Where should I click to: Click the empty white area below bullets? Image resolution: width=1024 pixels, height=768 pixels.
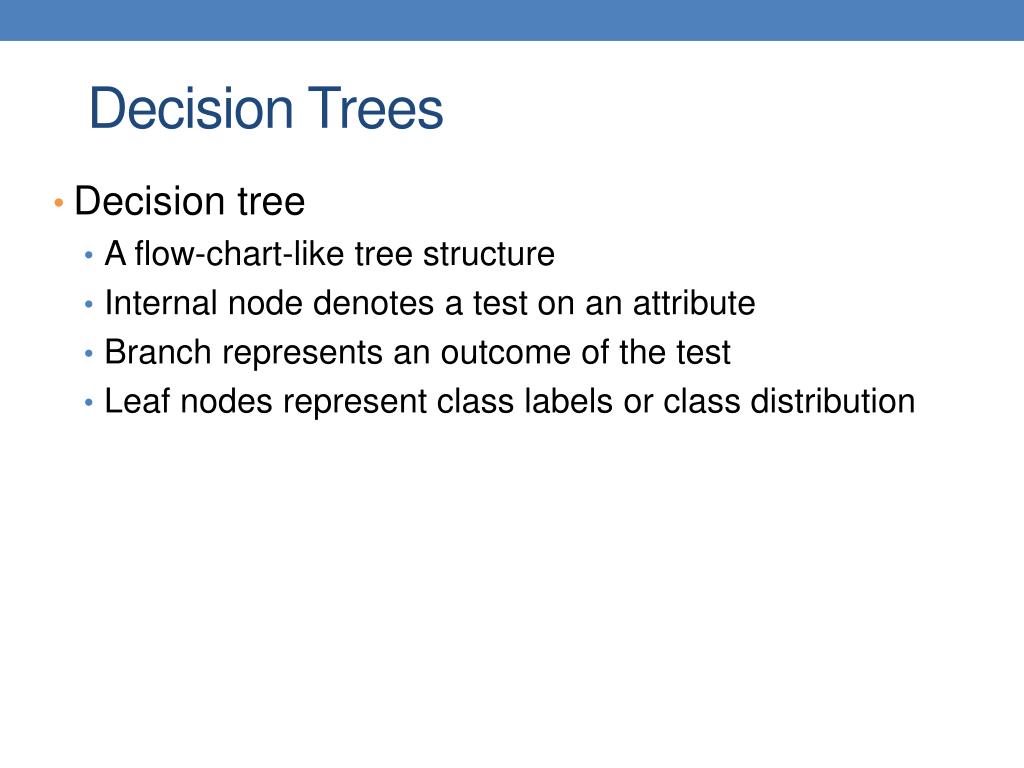512,588
